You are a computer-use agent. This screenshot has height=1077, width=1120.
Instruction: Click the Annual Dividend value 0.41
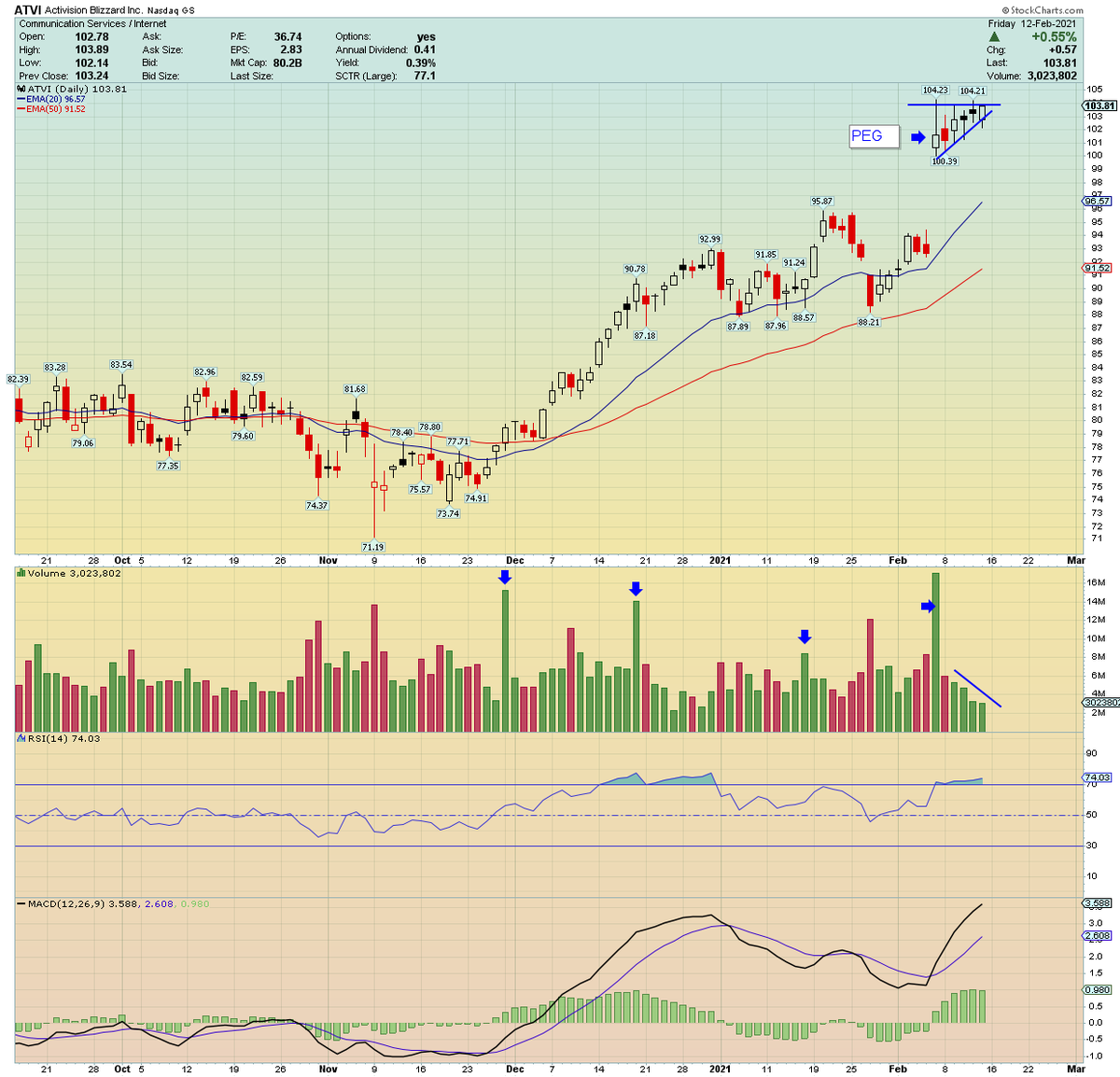pyautogui.click(x=425, y=49)
